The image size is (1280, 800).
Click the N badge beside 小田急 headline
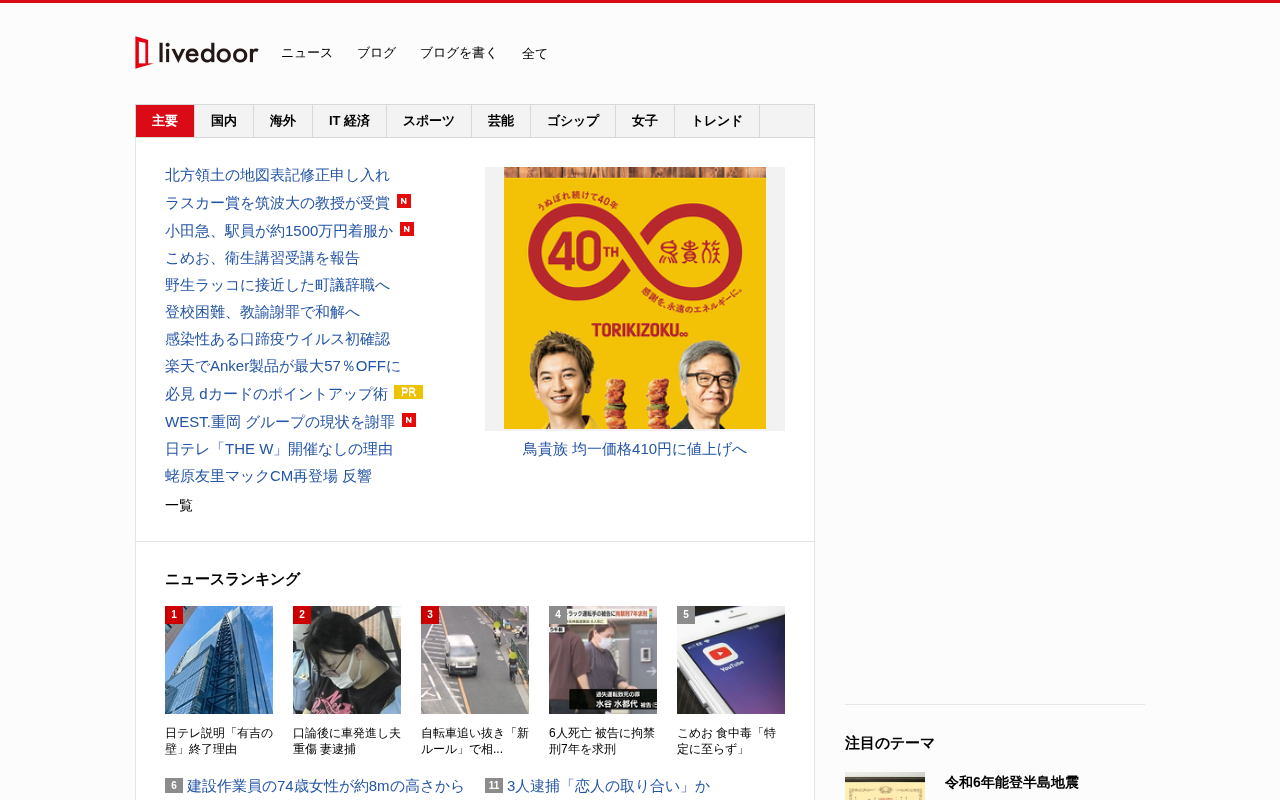pyautogui.click(x=407, y=229)
